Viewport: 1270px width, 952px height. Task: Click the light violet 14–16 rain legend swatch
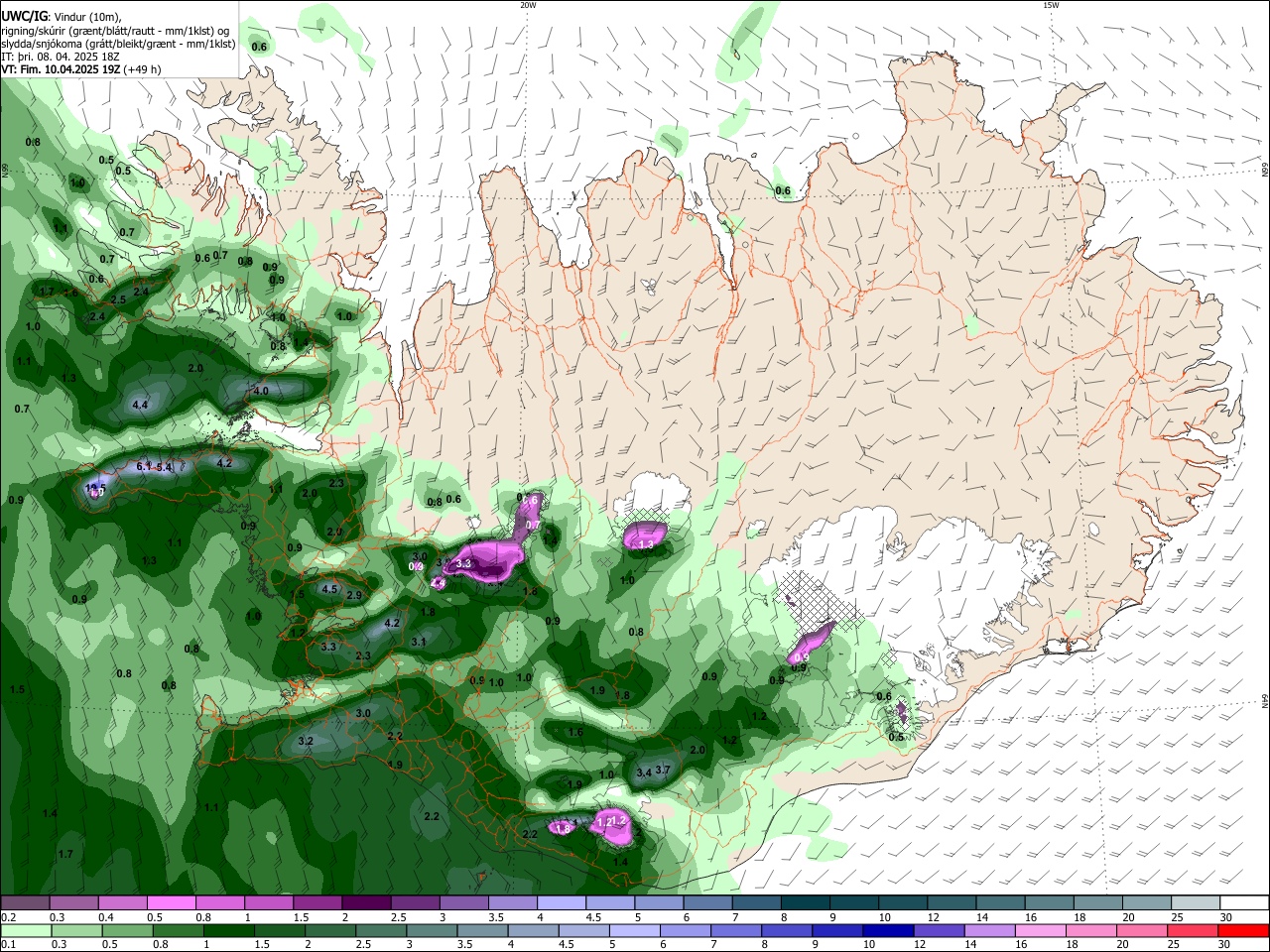(x=989, y=930)
